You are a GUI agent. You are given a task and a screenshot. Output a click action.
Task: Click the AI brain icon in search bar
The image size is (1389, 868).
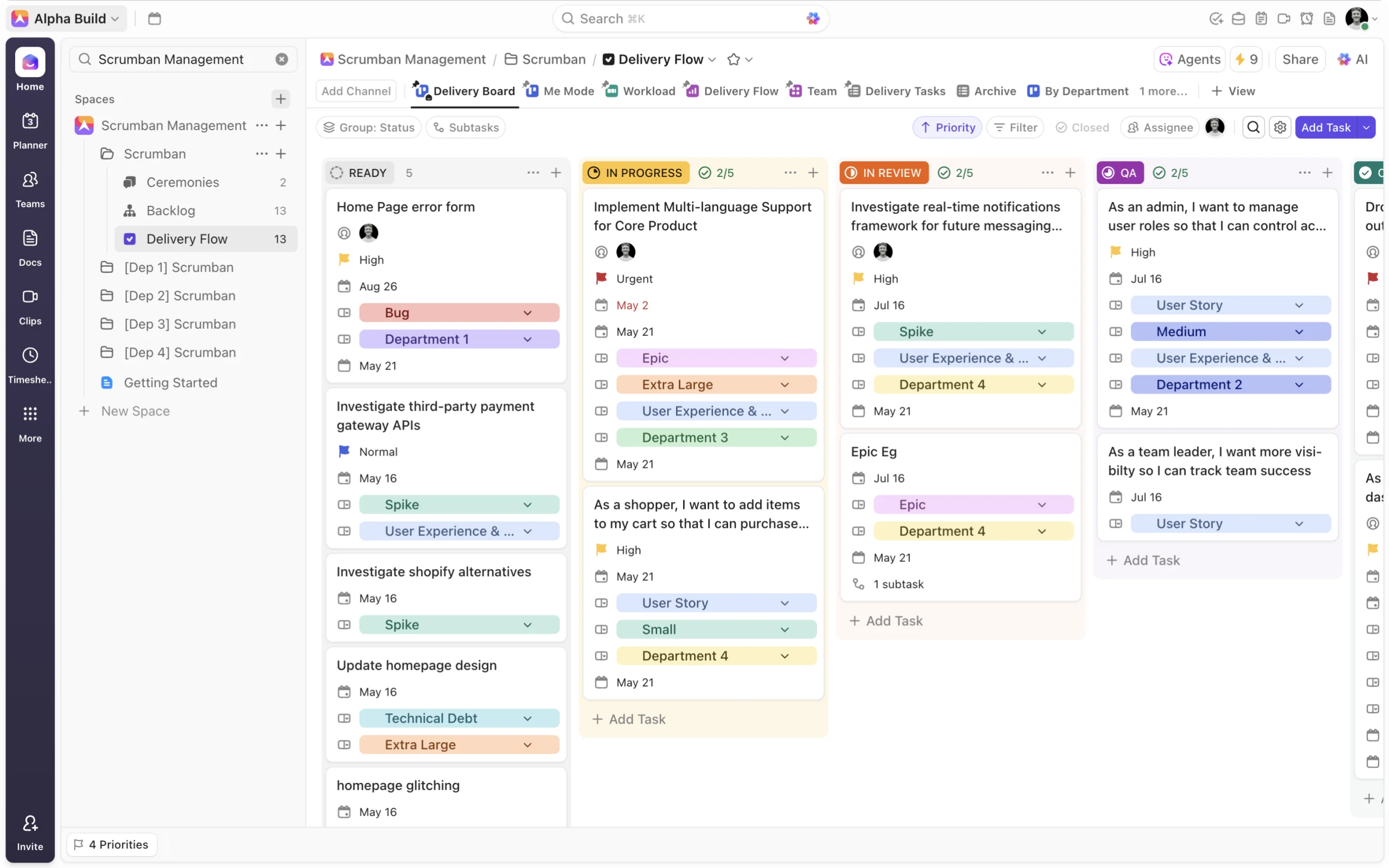tap(812, 18)
